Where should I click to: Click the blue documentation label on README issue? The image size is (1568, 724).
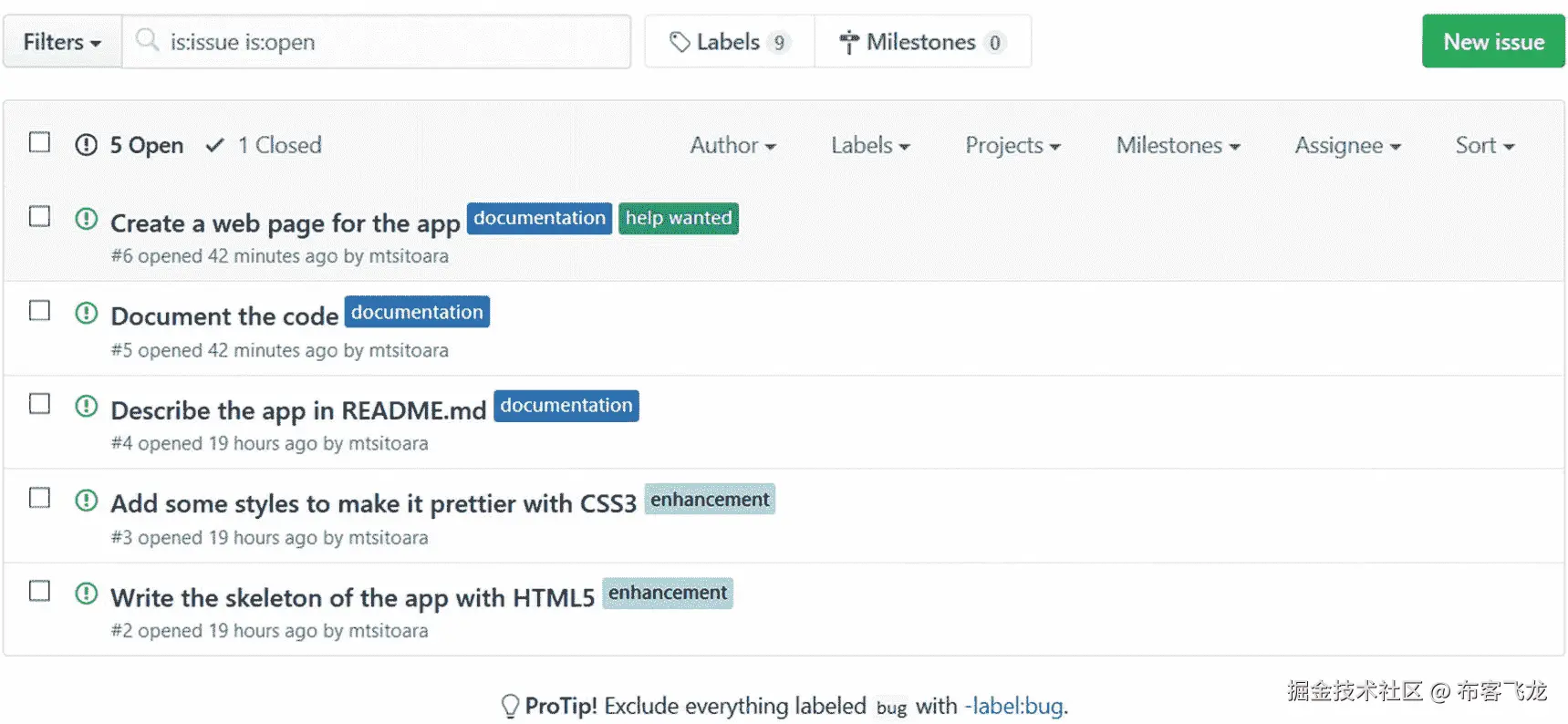(566, 406)
